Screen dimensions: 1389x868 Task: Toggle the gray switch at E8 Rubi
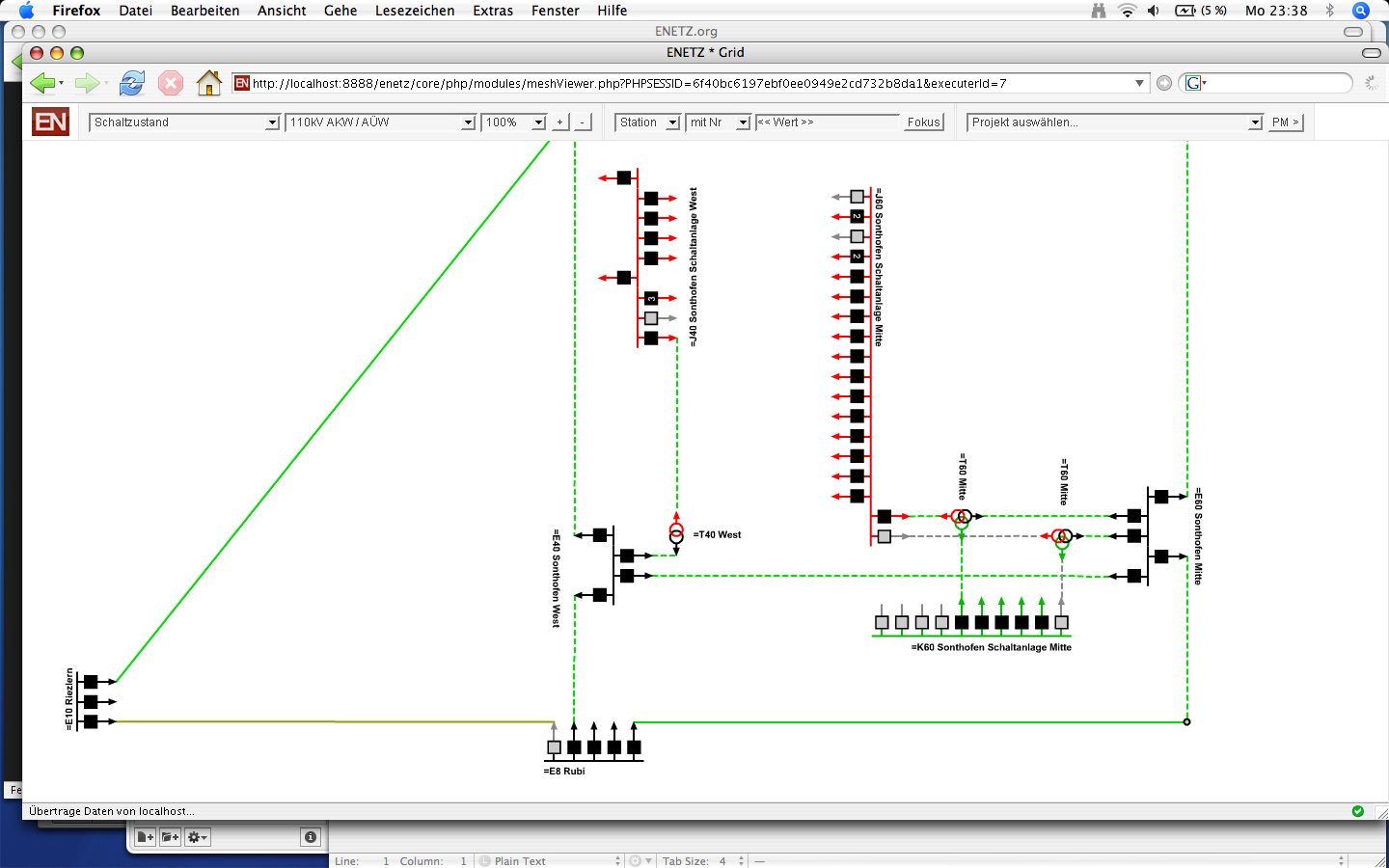(554, 747)
